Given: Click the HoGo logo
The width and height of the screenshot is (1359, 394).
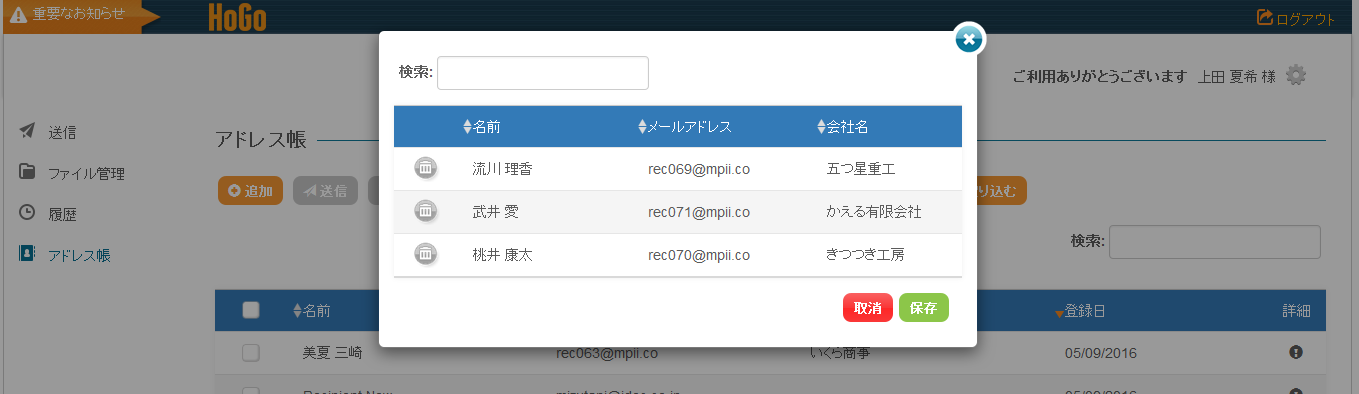Looking at the screenshot, I should (237, 17).
